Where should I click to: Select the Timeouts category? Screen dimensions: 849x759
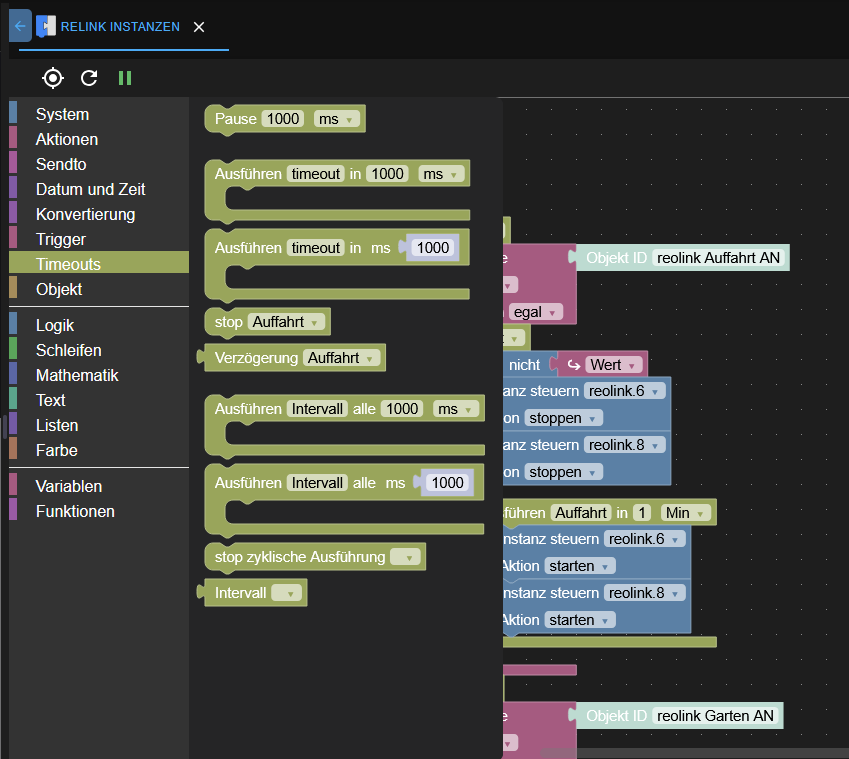pyautogui.click(x=68, y=264)
